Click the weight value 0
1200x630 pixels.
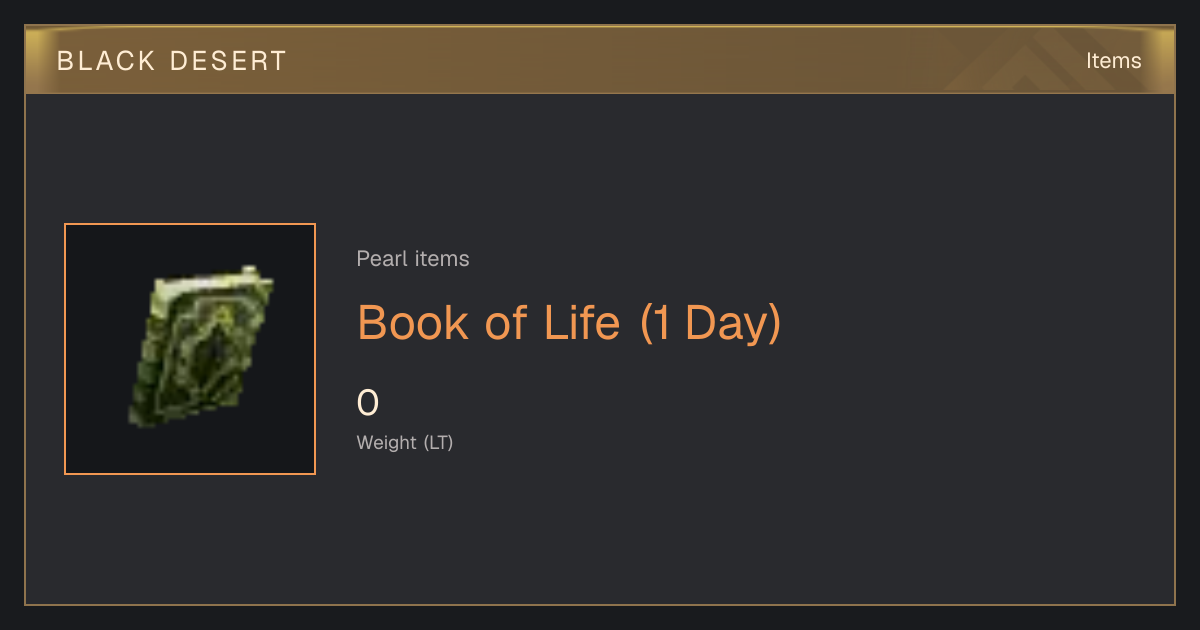click(368, 403)
